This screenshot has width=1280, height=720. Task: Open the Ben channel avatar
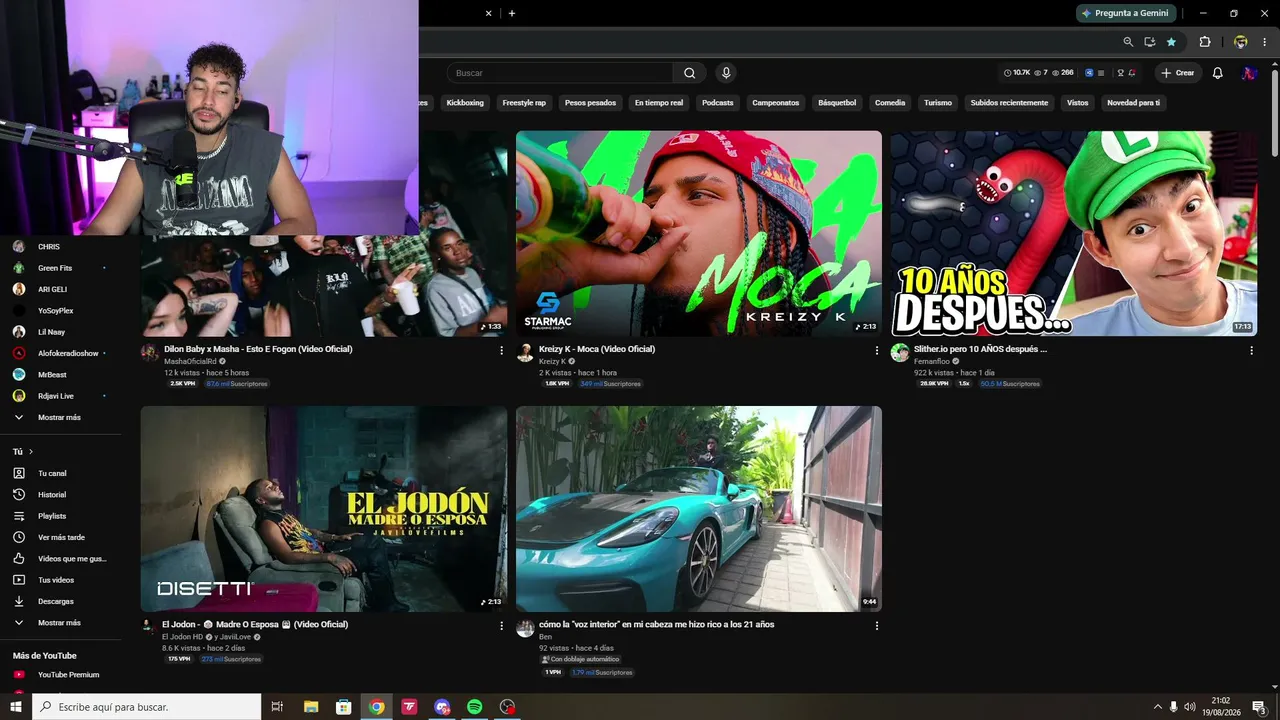click(525, 628)
